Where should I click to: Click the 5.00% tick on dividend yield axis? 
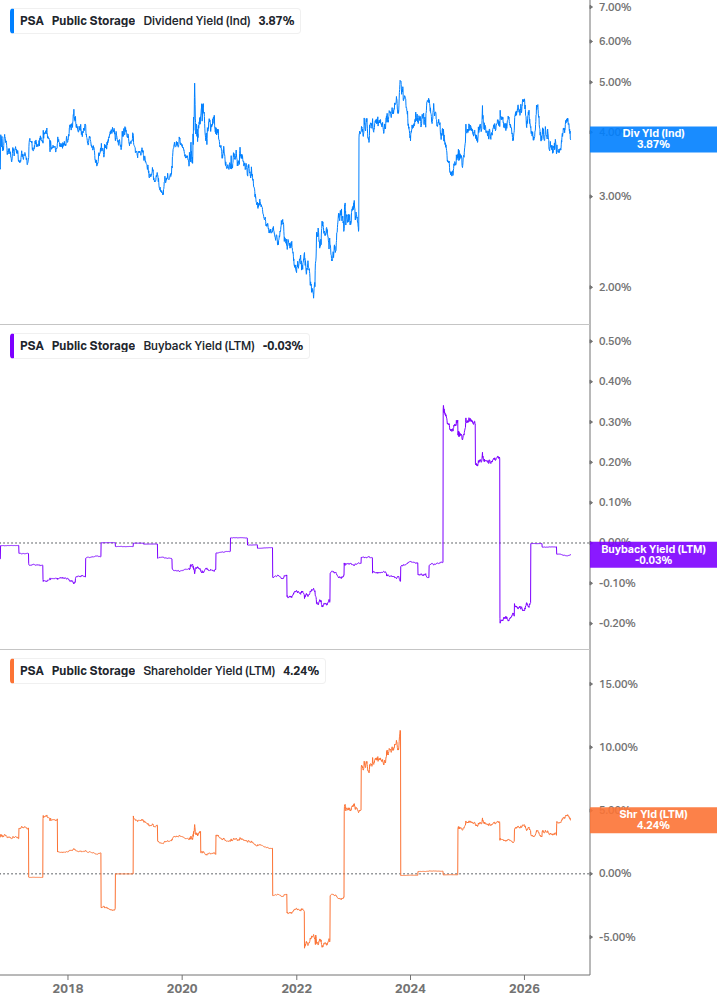tap(615, 83)
